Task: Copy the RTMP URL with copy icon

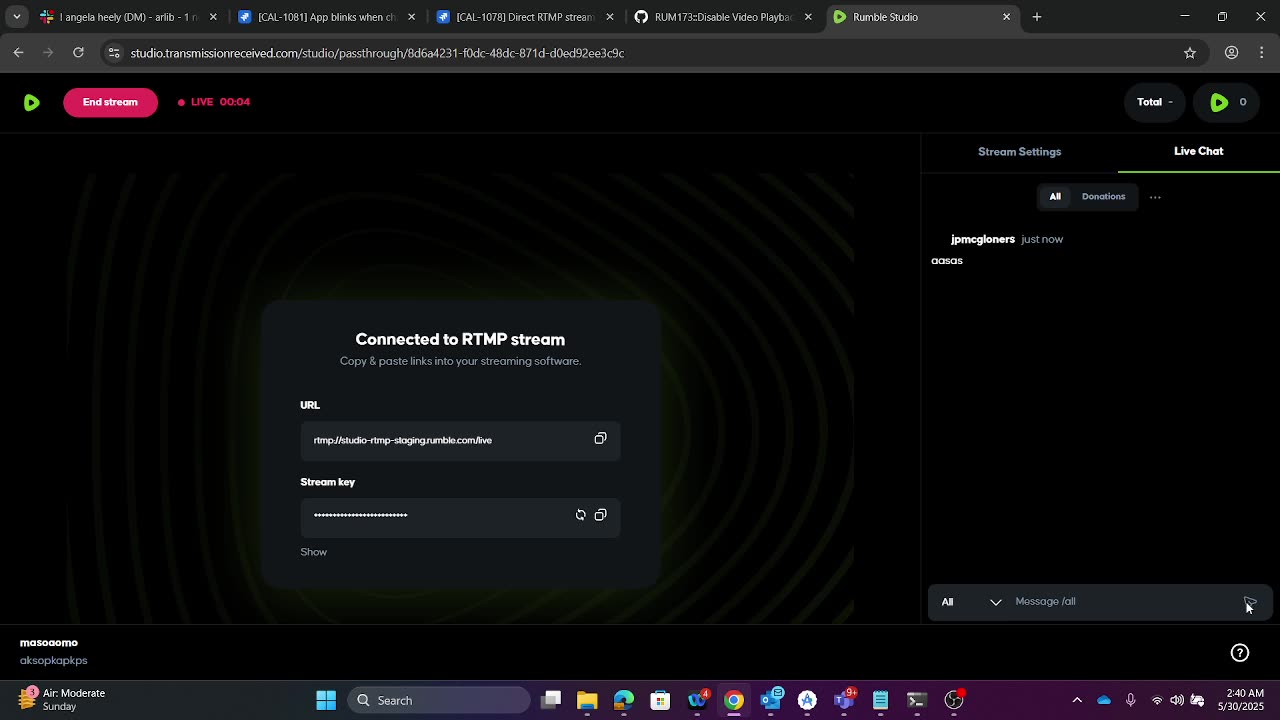Action: [x=600, y=439]
